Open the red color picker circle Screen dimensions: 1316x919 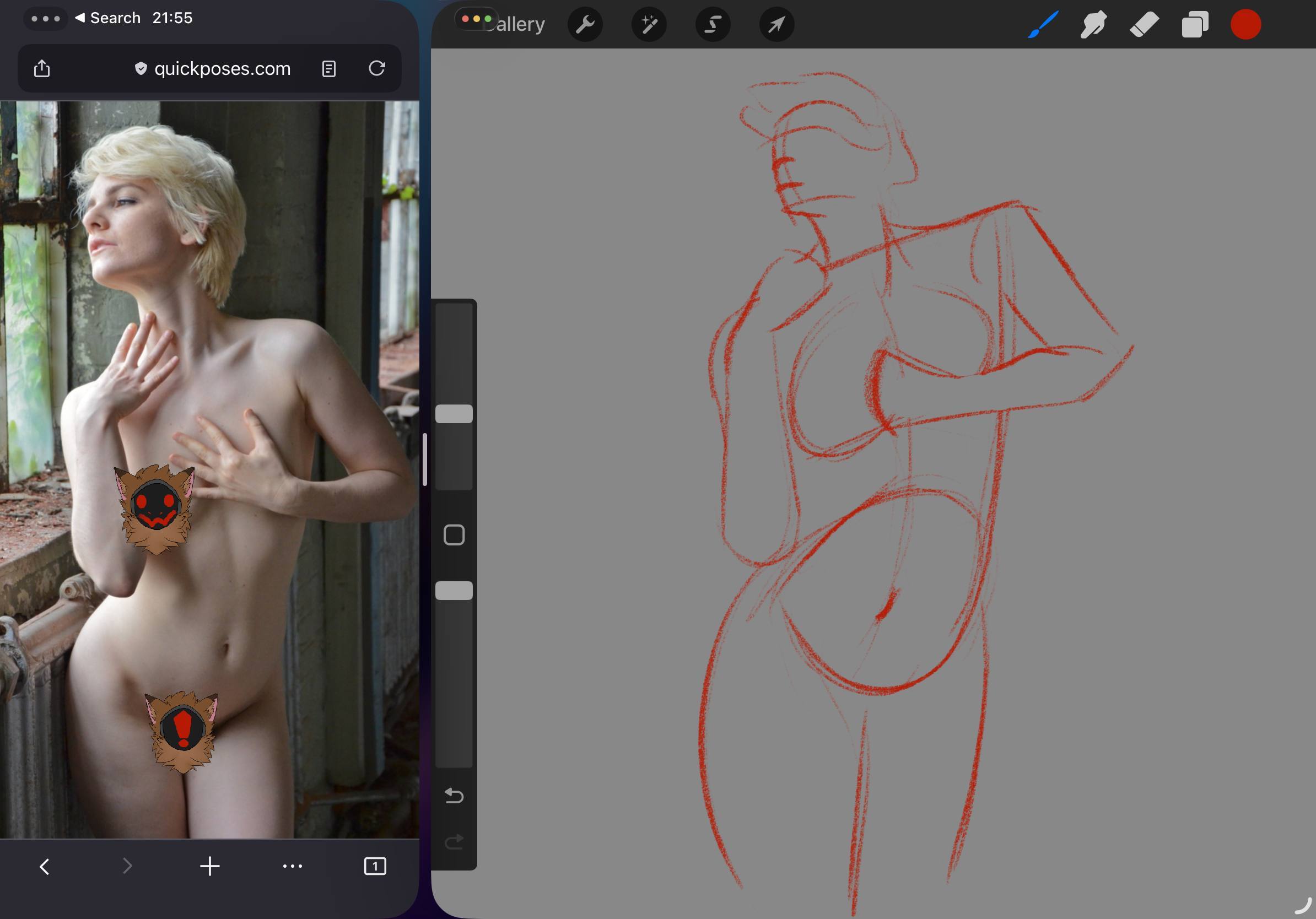1245,25
